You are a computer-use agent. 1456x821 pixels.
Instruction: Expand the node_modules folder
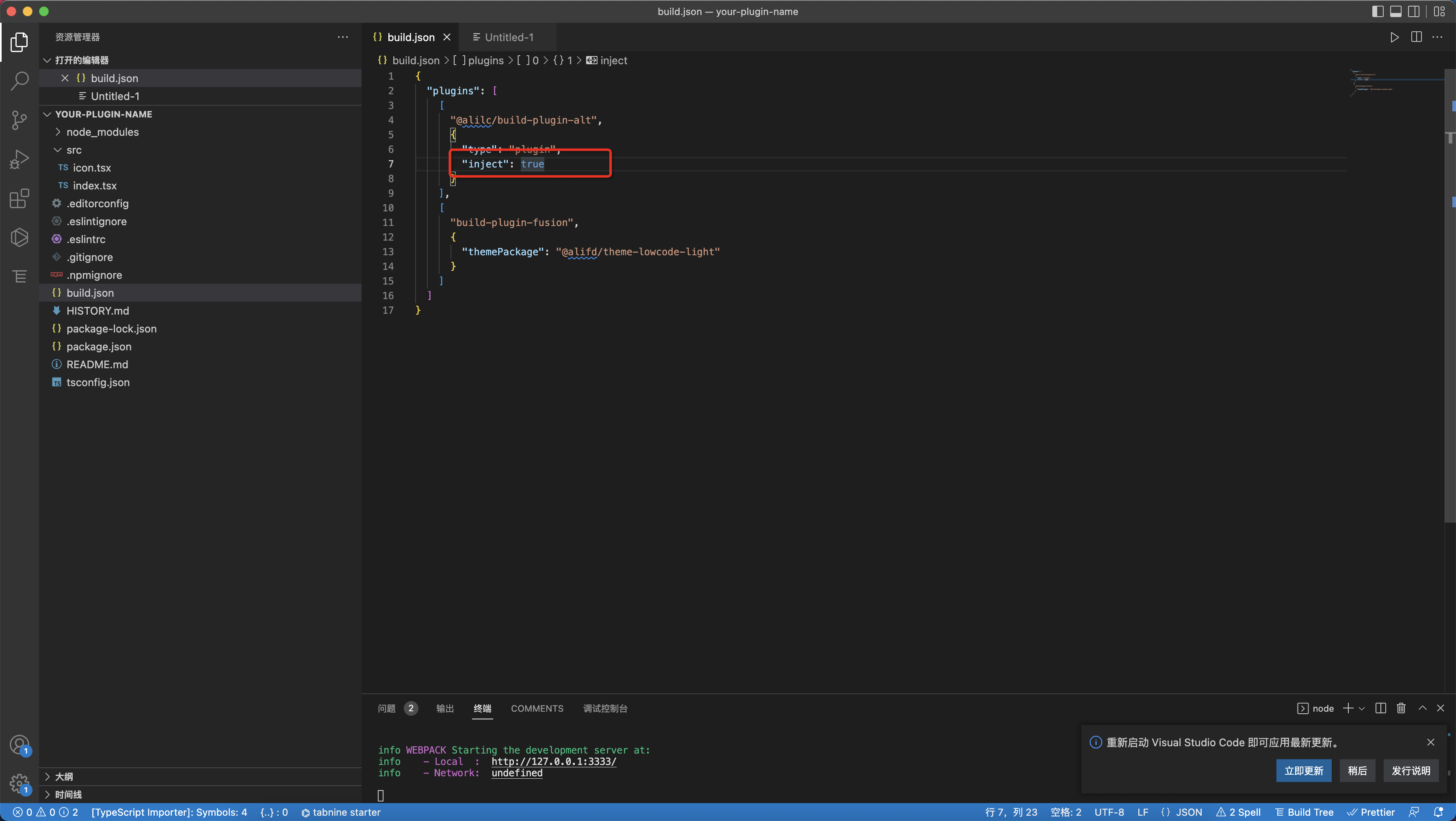[x=102, y=132]
